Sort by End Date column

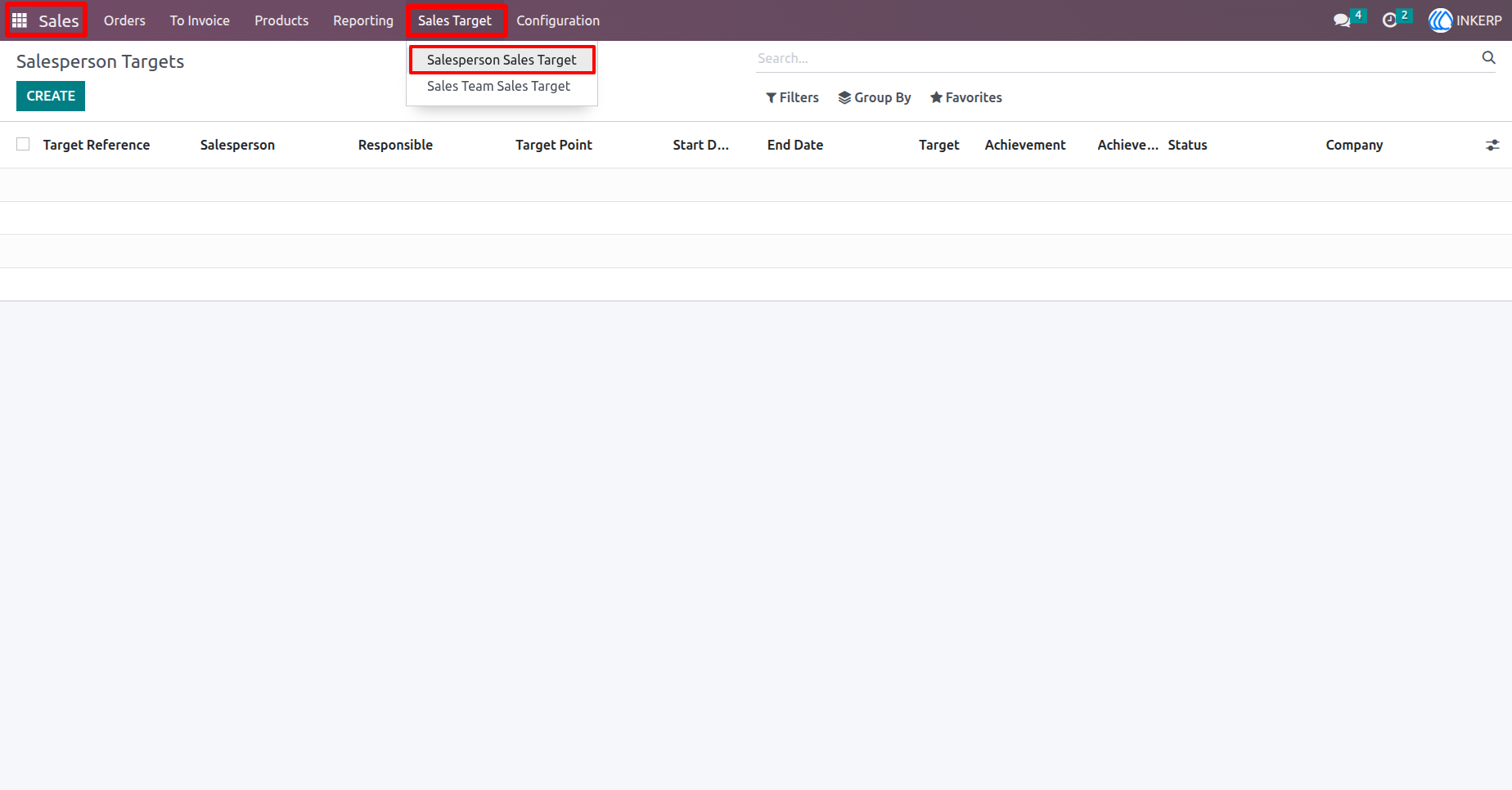795,145
